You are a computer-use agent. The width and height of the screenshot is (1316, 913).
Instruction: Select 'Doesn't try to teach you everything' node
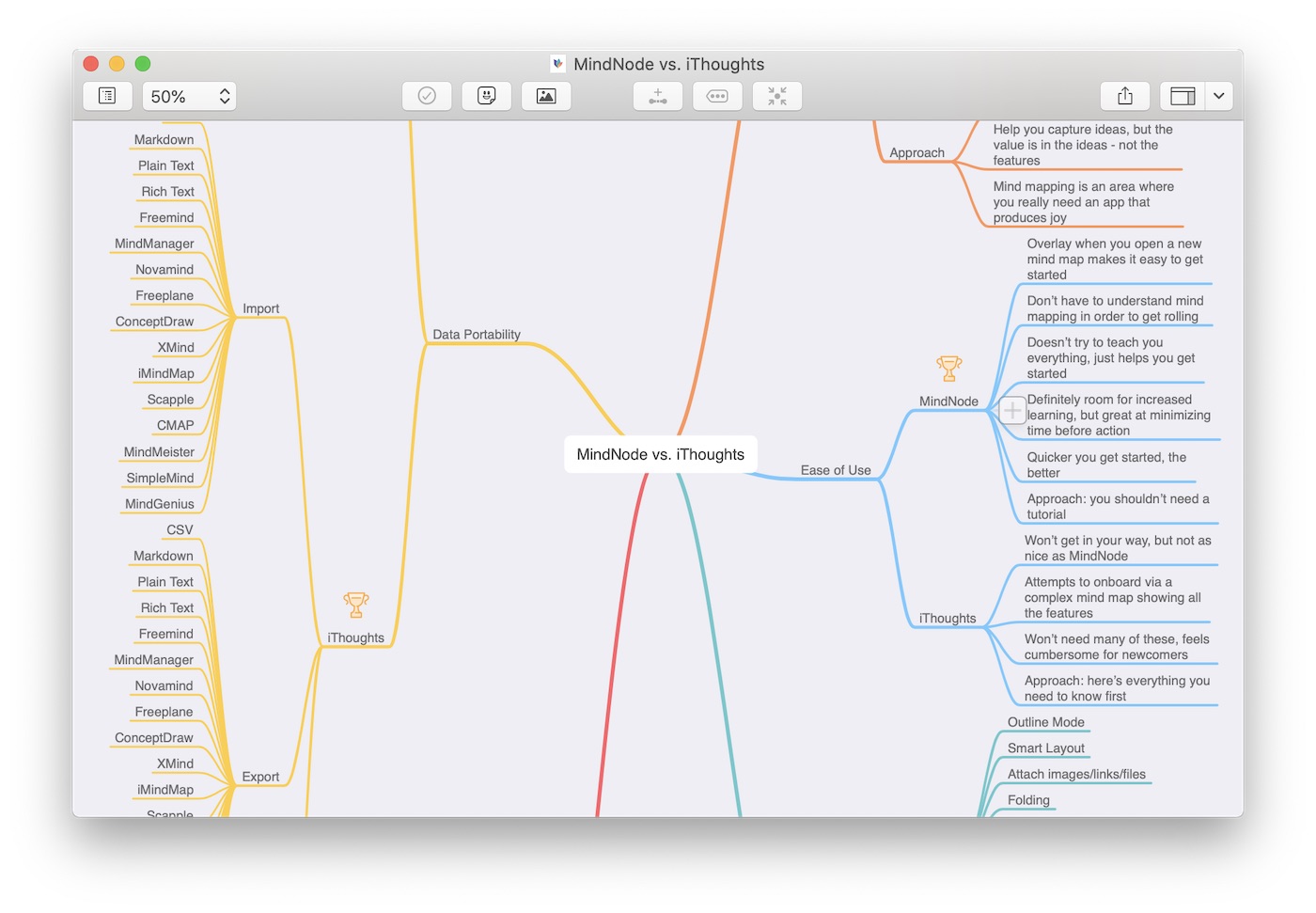coord(1111,358)
